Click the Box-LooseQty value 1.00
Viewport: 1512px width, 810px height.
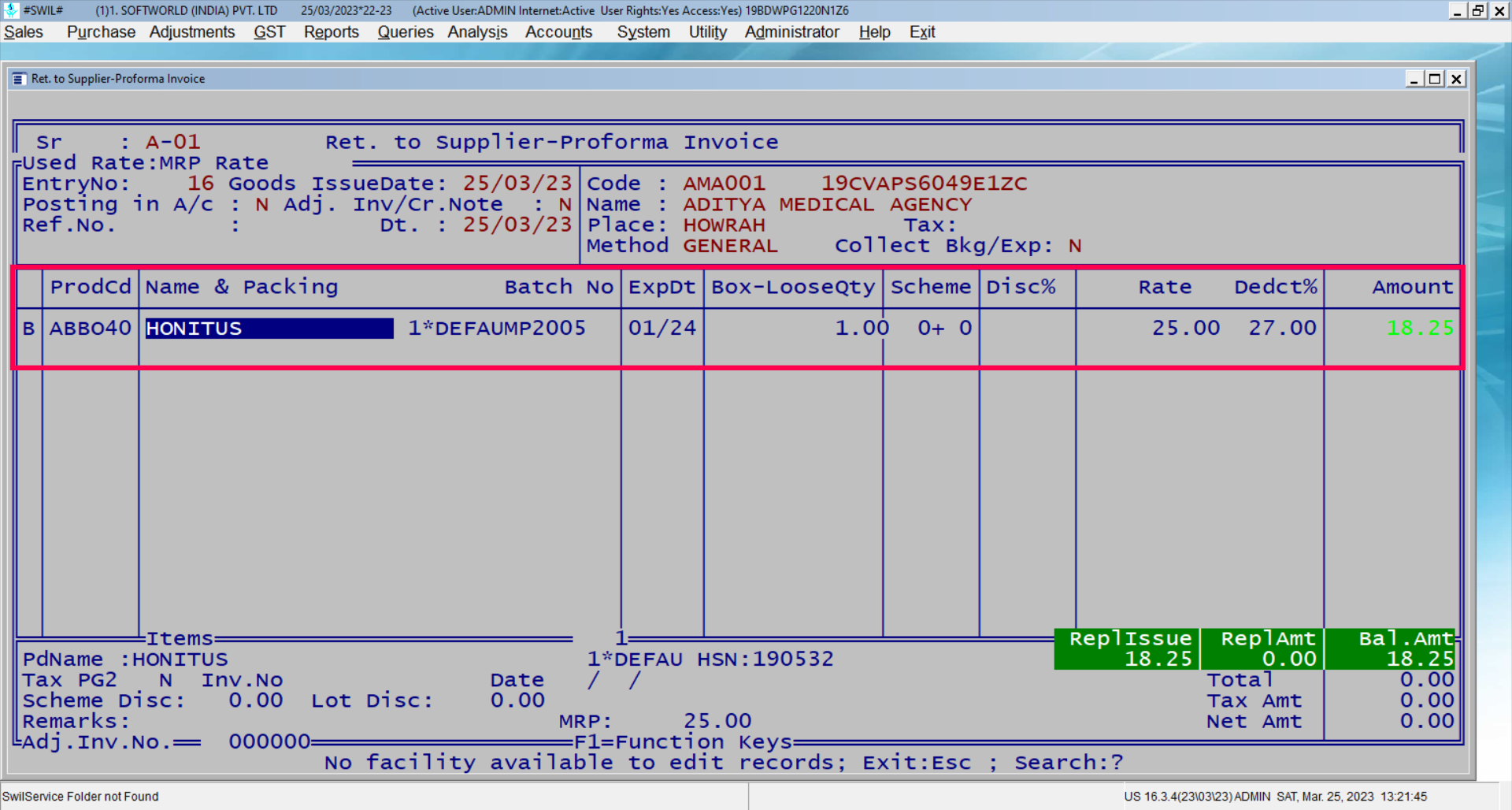click(862, 329)
